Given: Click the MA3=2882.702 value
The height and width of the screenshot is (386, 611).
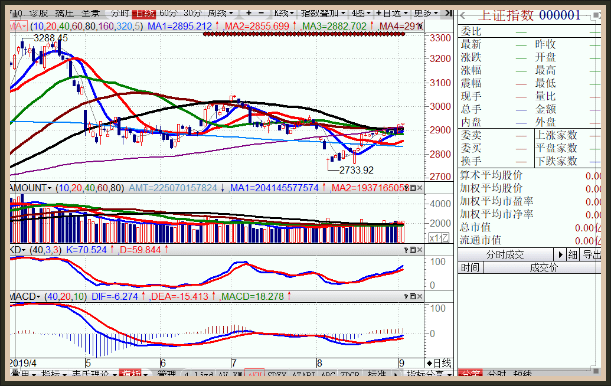Looking at the screenshot, I should (334, 26).
